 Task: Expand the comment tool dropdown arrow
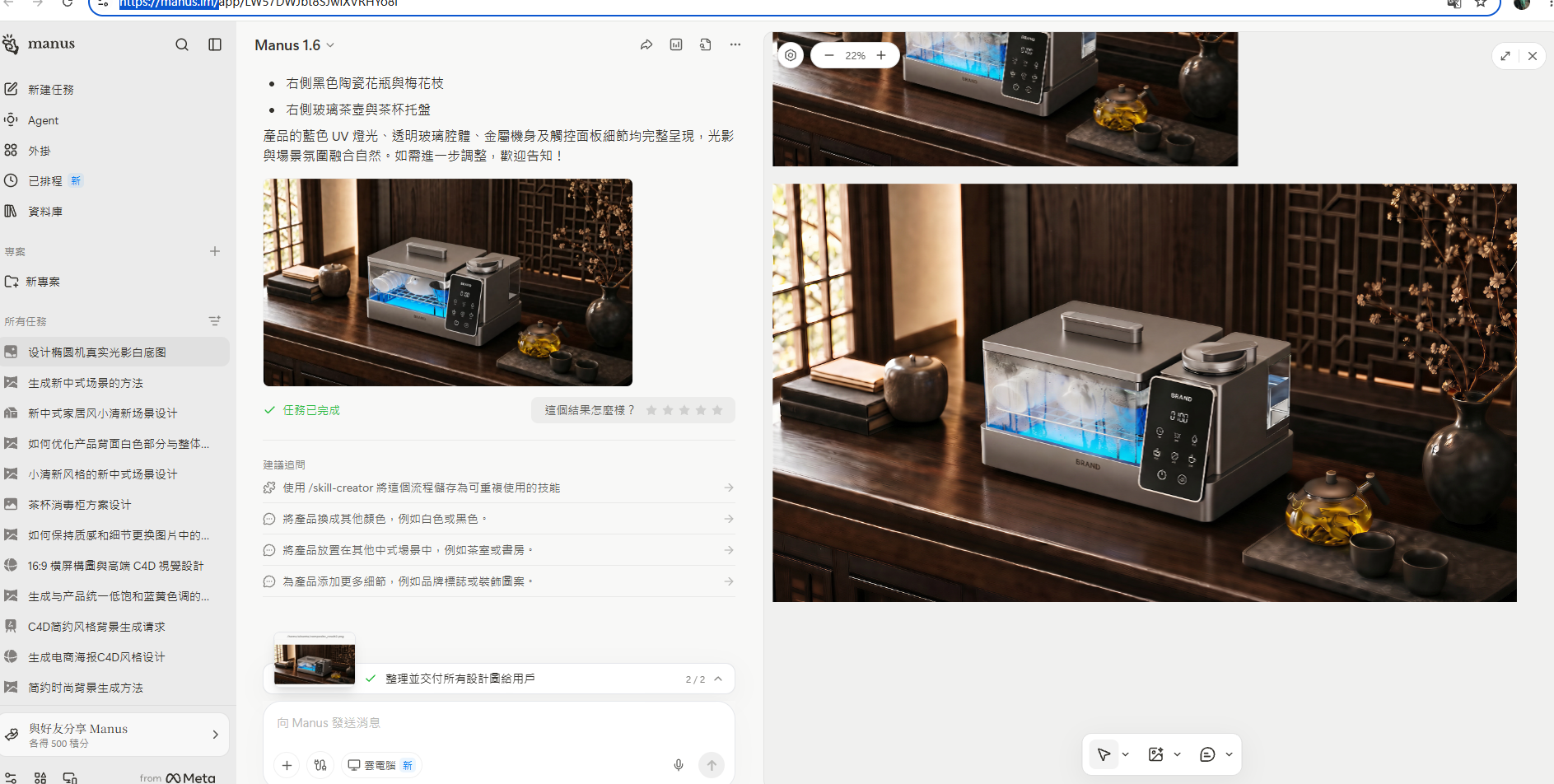click(x=1230, y=754)
